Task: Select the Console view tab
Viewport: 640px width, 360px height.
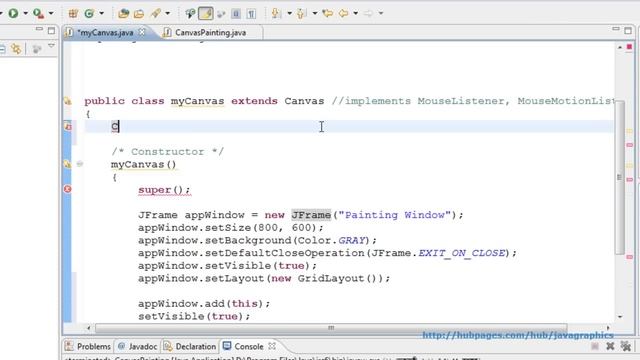Action: pyautogui.click(x=249, y=347)
